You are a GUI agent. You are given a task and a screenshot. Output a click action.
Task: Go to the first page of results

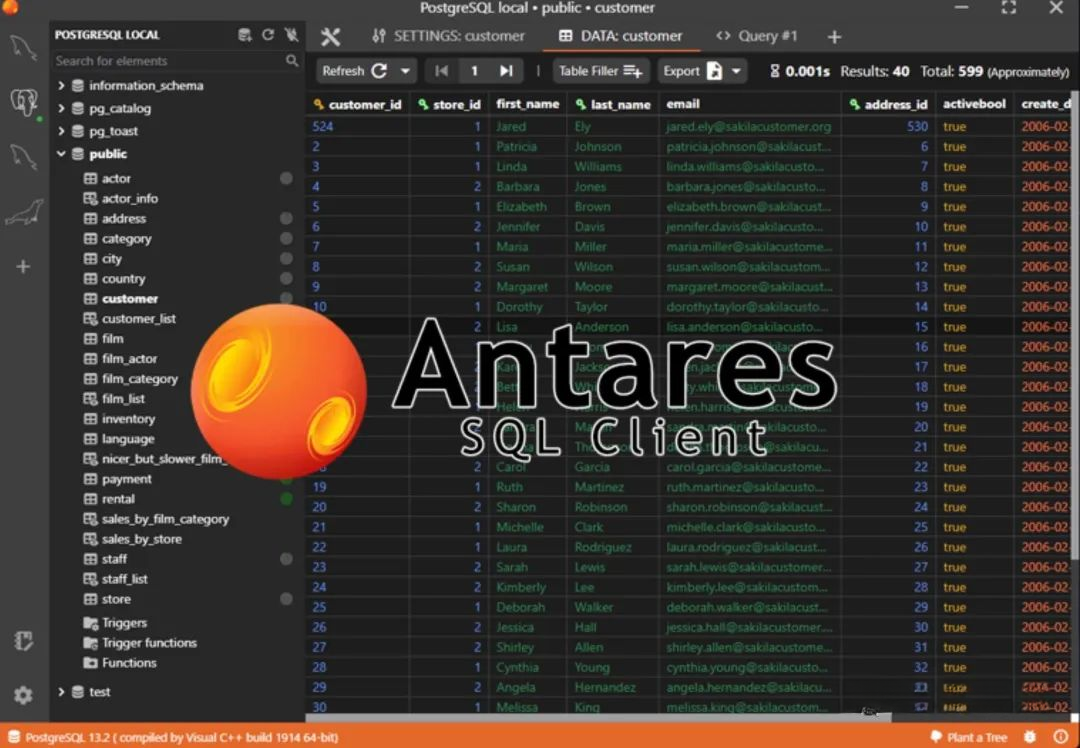tap(442, 71)
